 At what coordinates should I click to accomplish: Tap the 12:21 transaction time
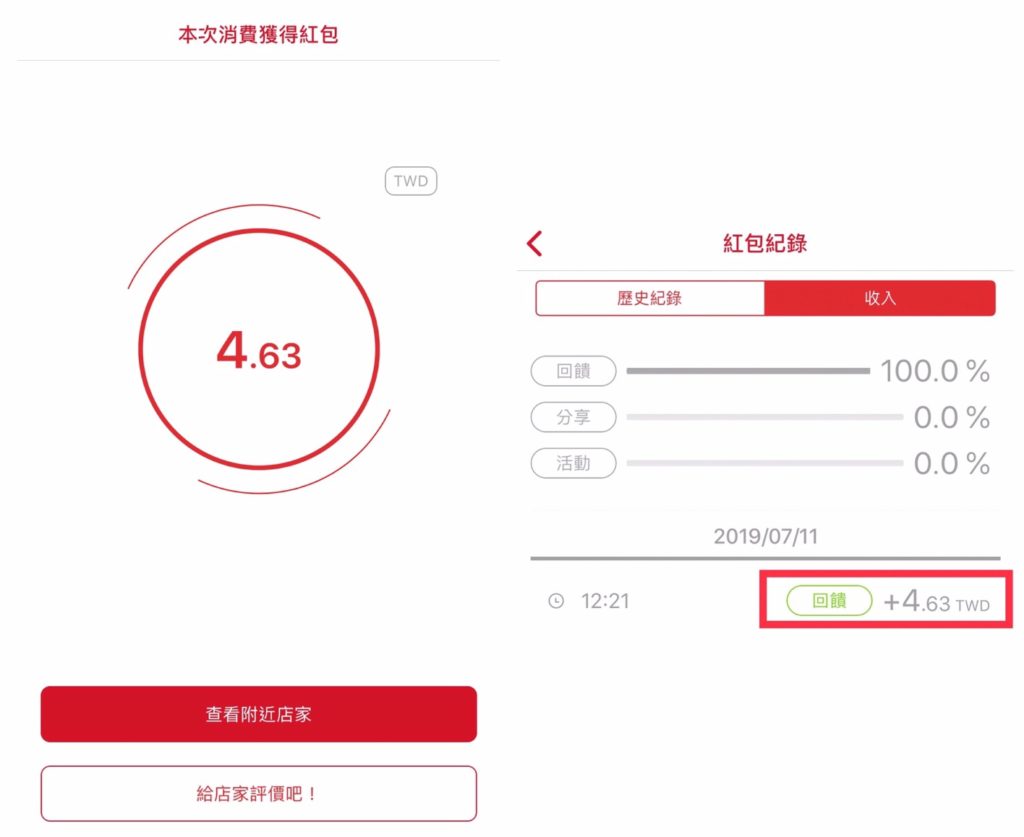point(605,601)
